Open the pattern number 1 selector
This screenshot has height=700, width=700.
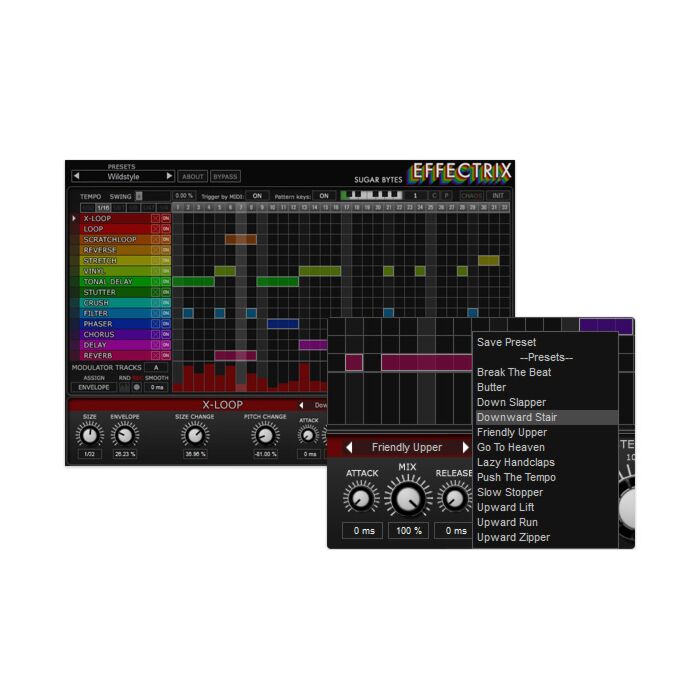(x=415, y=196)
